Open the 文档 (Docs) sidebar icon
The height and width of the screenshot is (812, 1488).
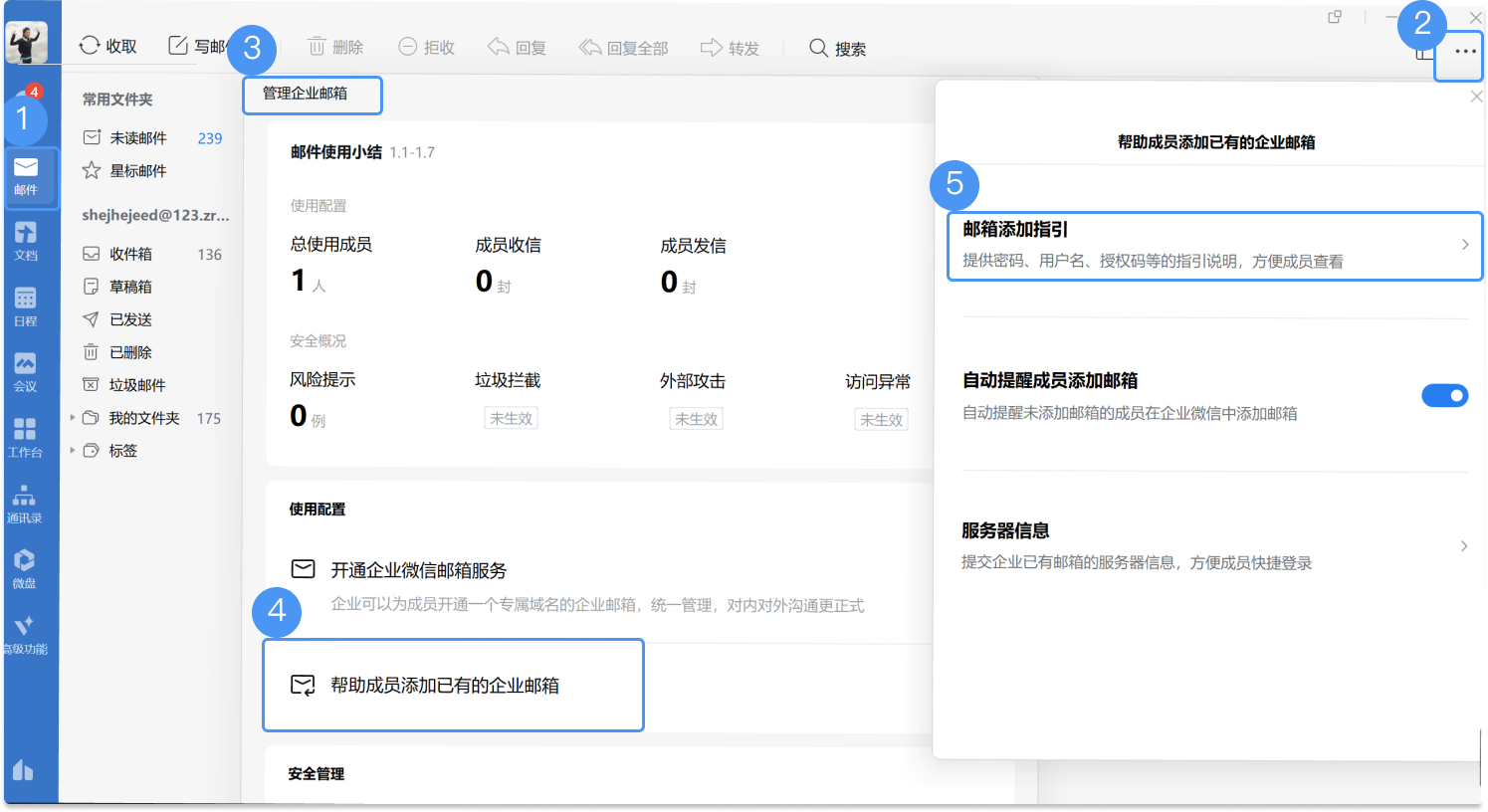(x=26, y=240)
